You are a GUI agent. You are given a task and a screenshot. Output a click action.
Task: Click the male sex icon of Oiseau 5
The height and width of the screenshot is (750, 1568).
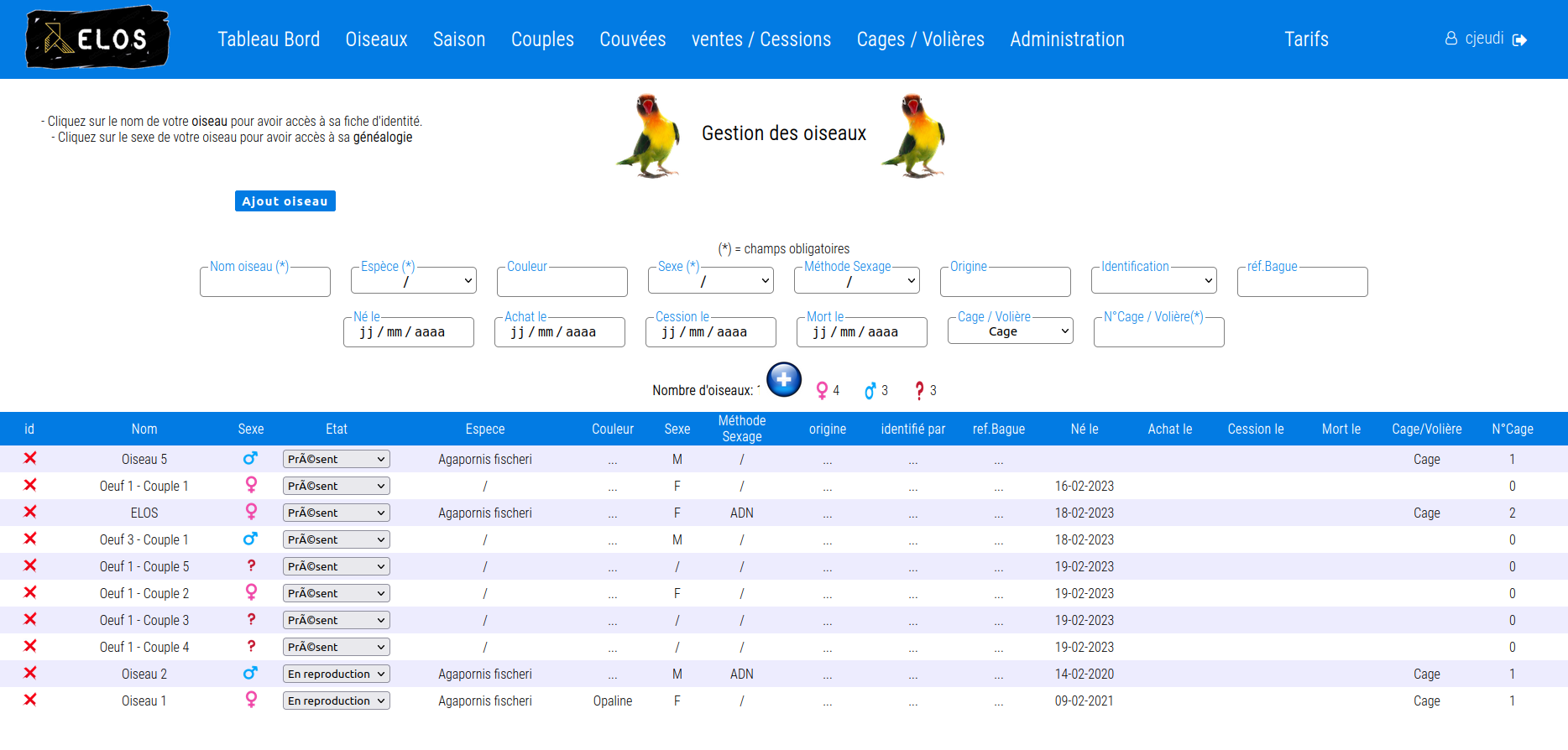[x=250, y=458]
